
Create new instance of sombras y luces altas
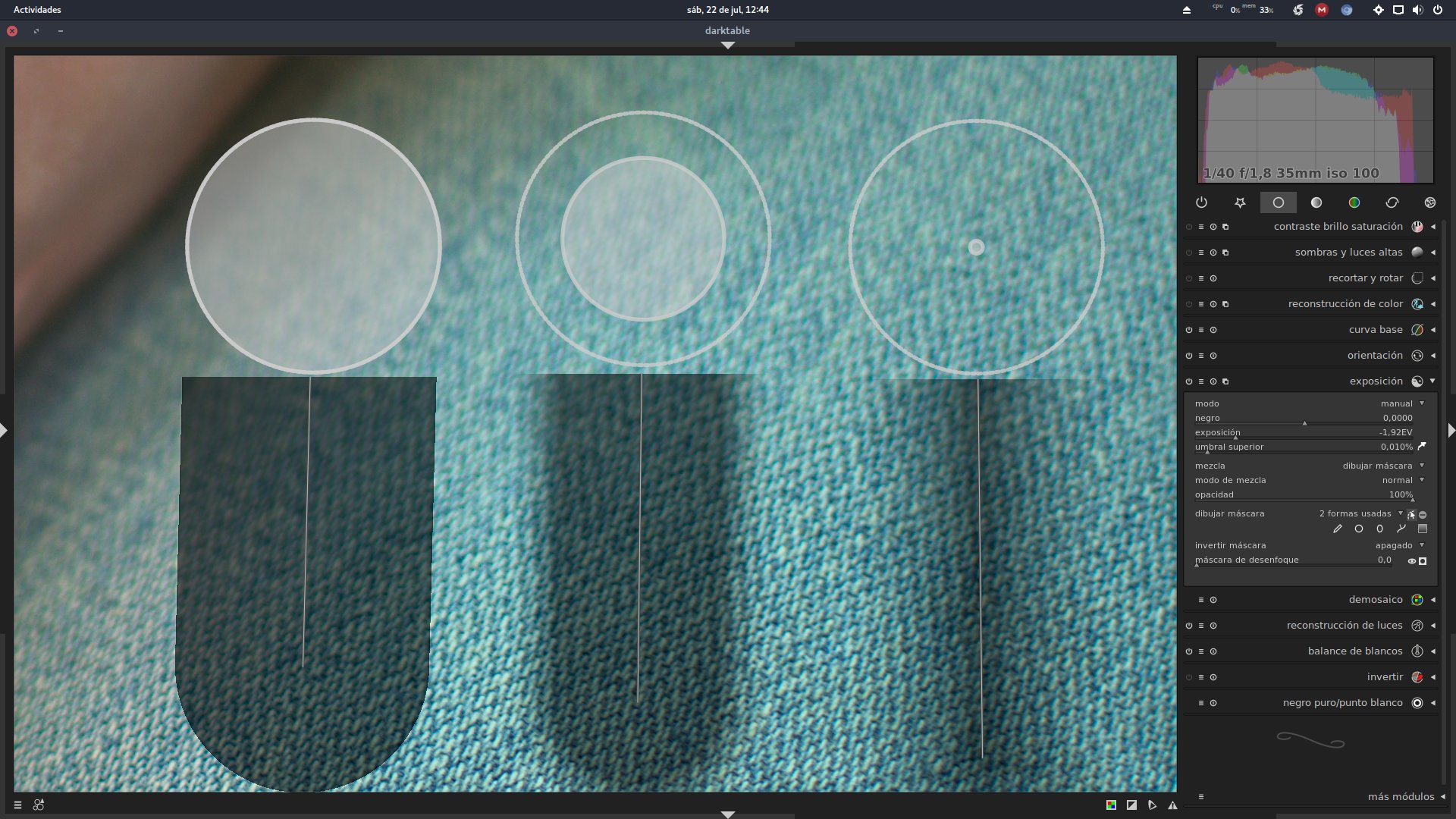[1225, 253]
